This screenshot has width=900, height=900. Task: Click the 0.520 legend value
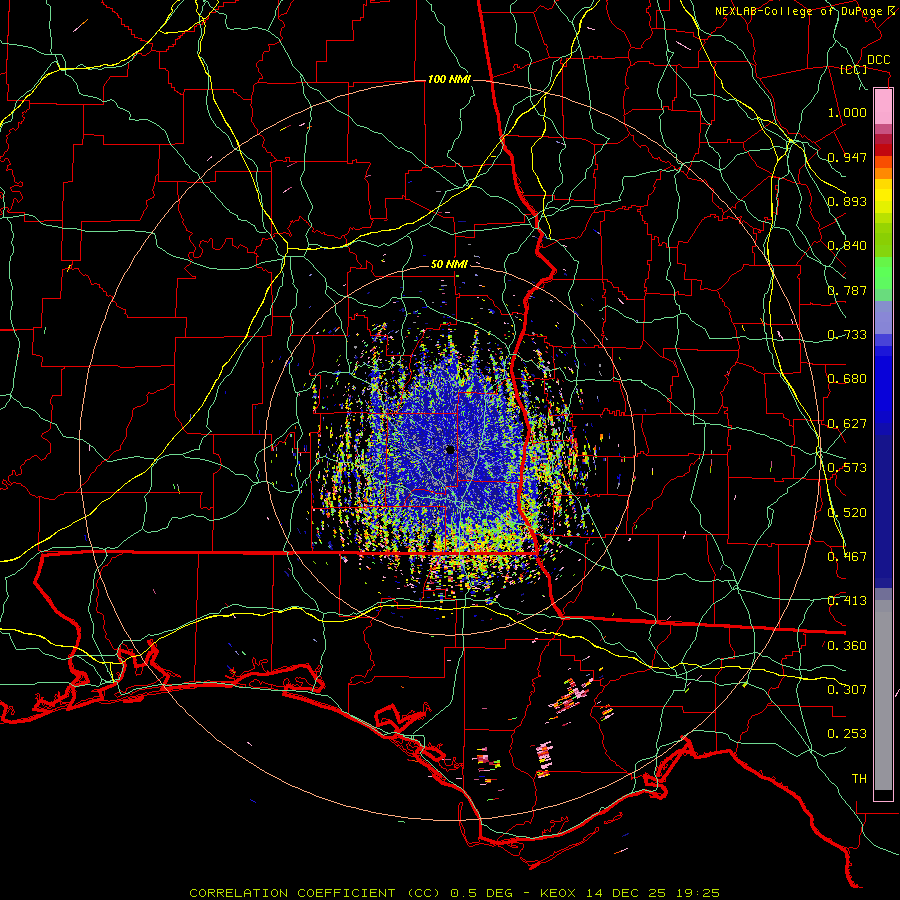tap(847, 513)
